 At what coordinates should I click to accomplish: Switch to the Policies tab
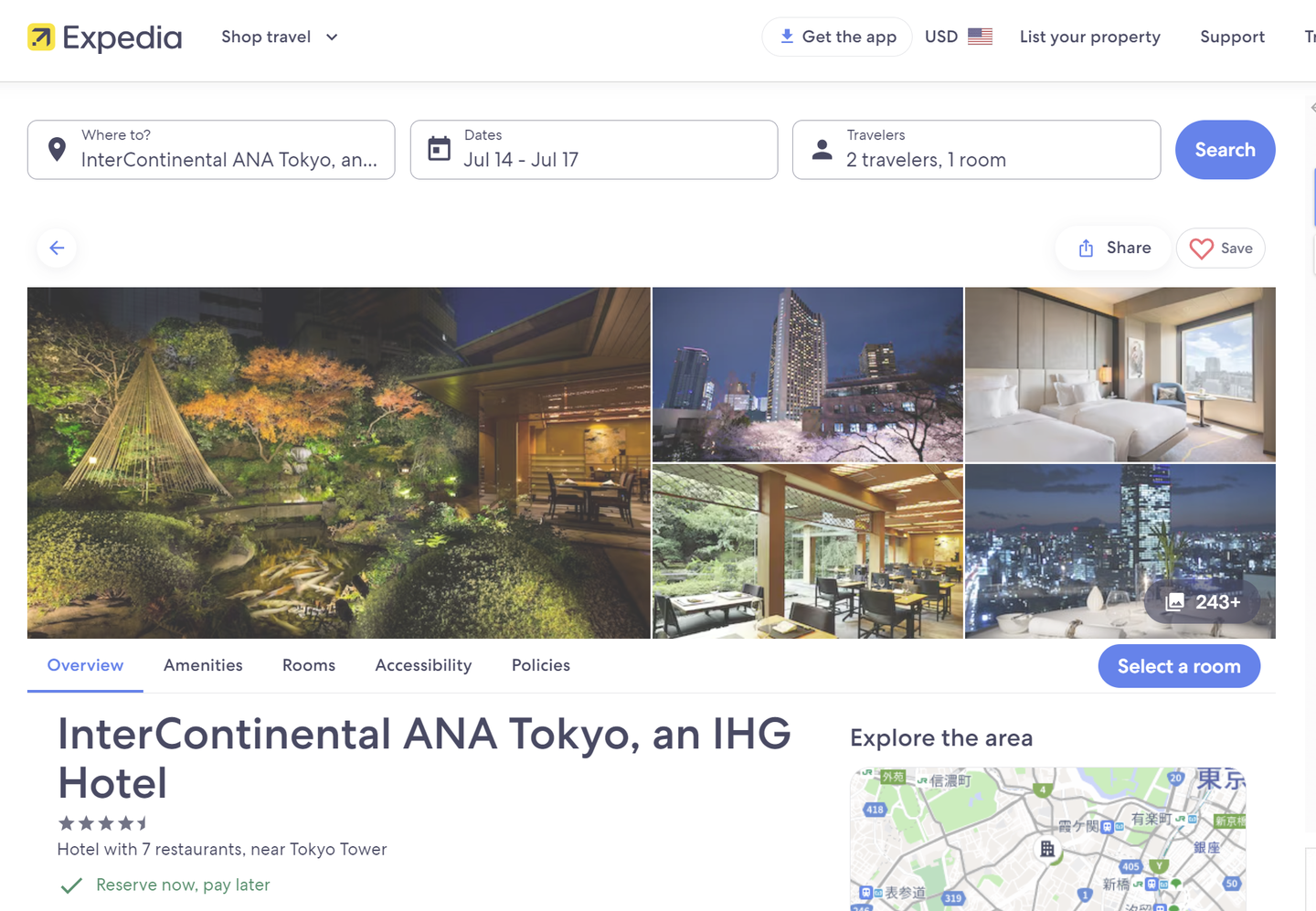click(541, 666)
